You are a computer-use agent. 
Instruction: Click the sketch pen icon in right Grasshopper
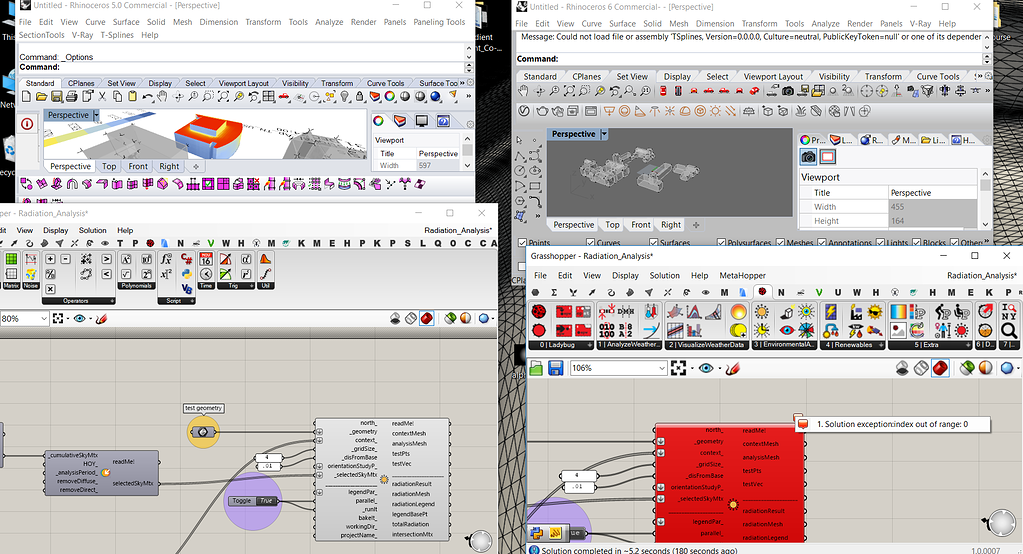pyautogui.click(x=732, y=369)
